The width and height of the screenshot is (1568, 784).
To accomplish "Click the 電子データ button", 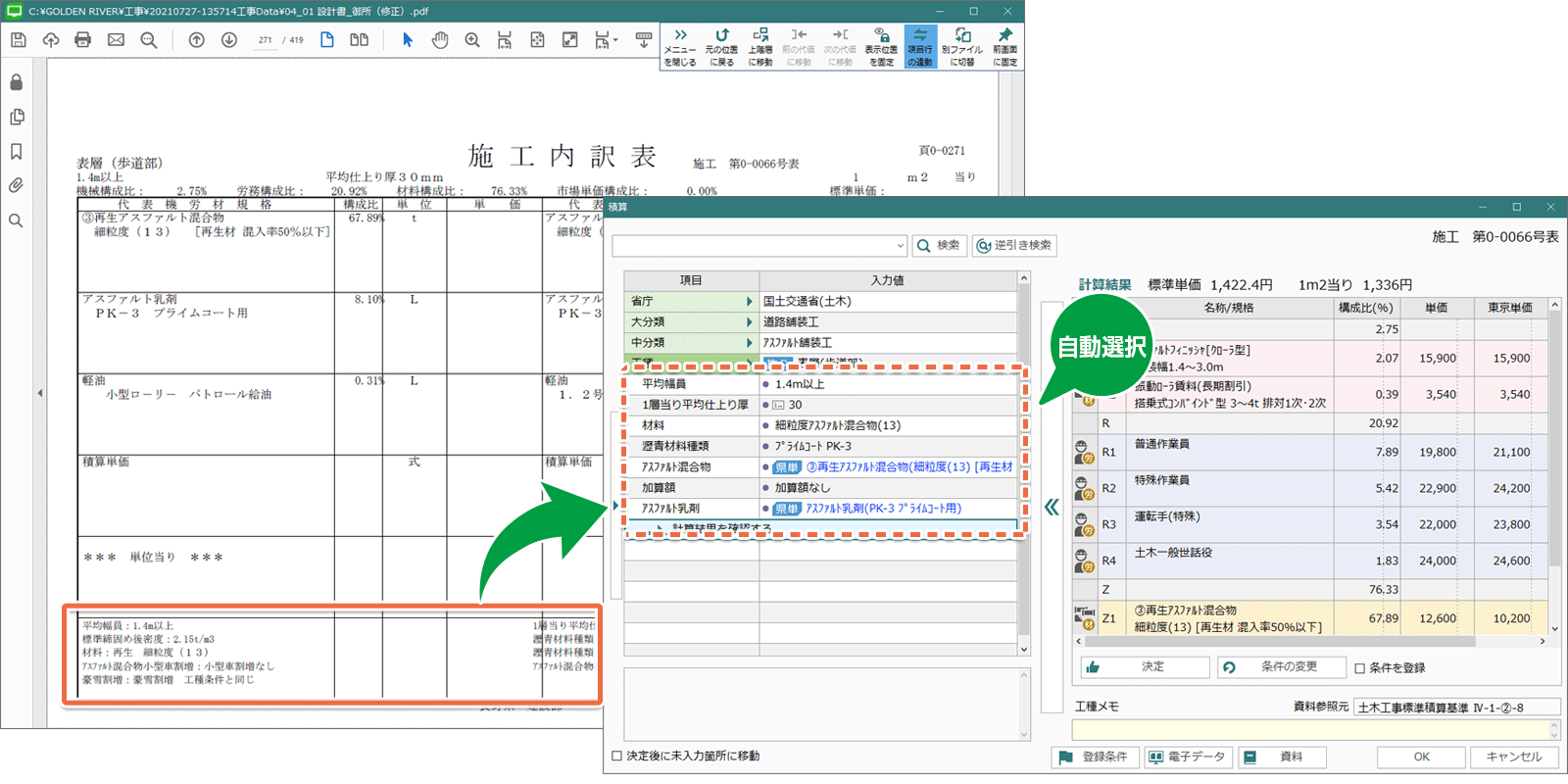I will click(1189, 758).
